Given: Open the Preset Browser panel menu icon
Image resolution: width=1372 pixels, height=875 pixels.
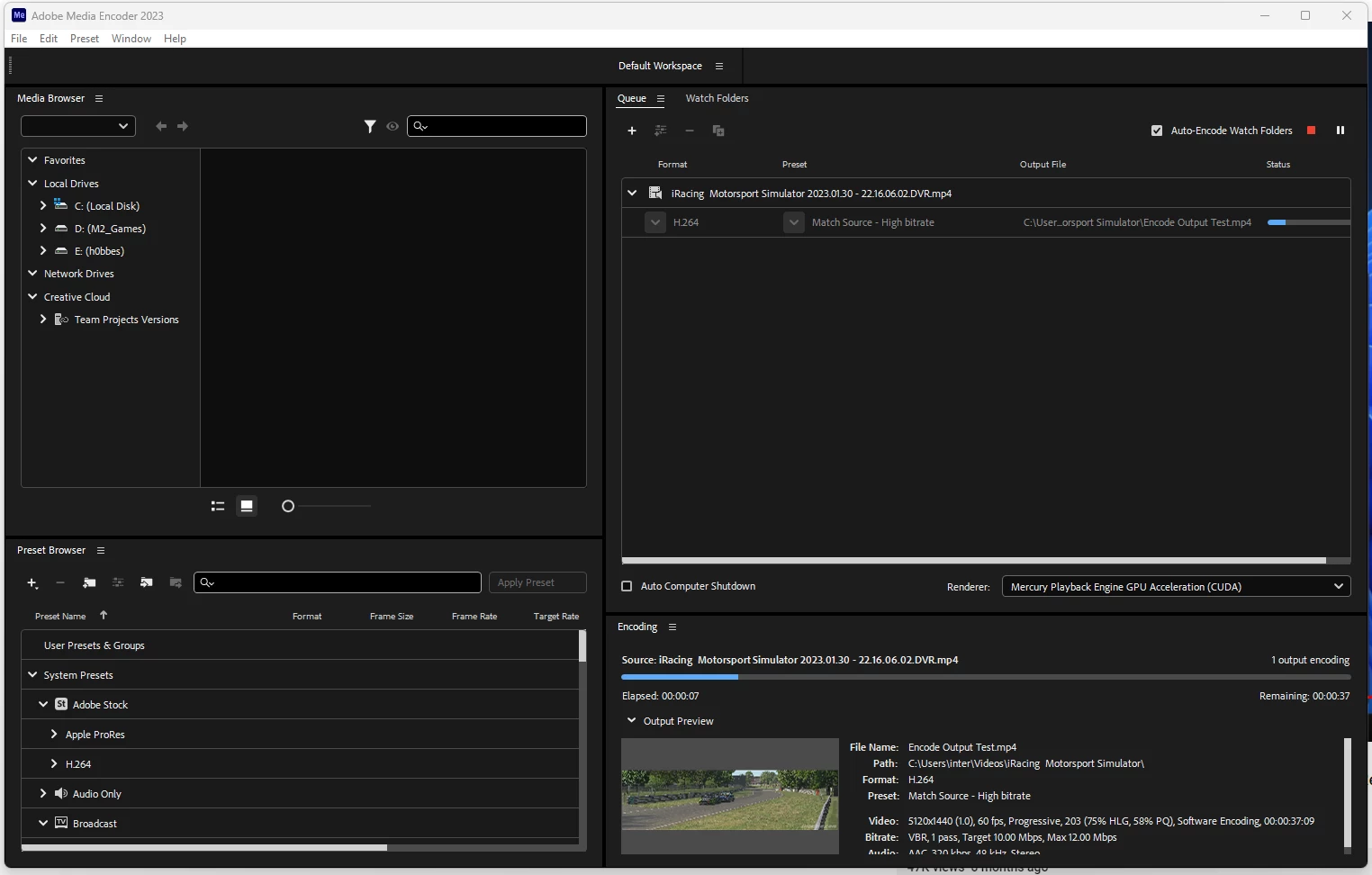Looking at the screenshot, I should (x=101, y=550).
